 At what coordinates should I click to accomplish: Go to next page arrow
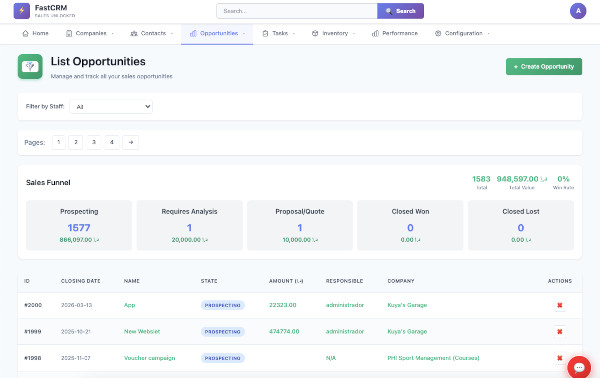point(130,142)
